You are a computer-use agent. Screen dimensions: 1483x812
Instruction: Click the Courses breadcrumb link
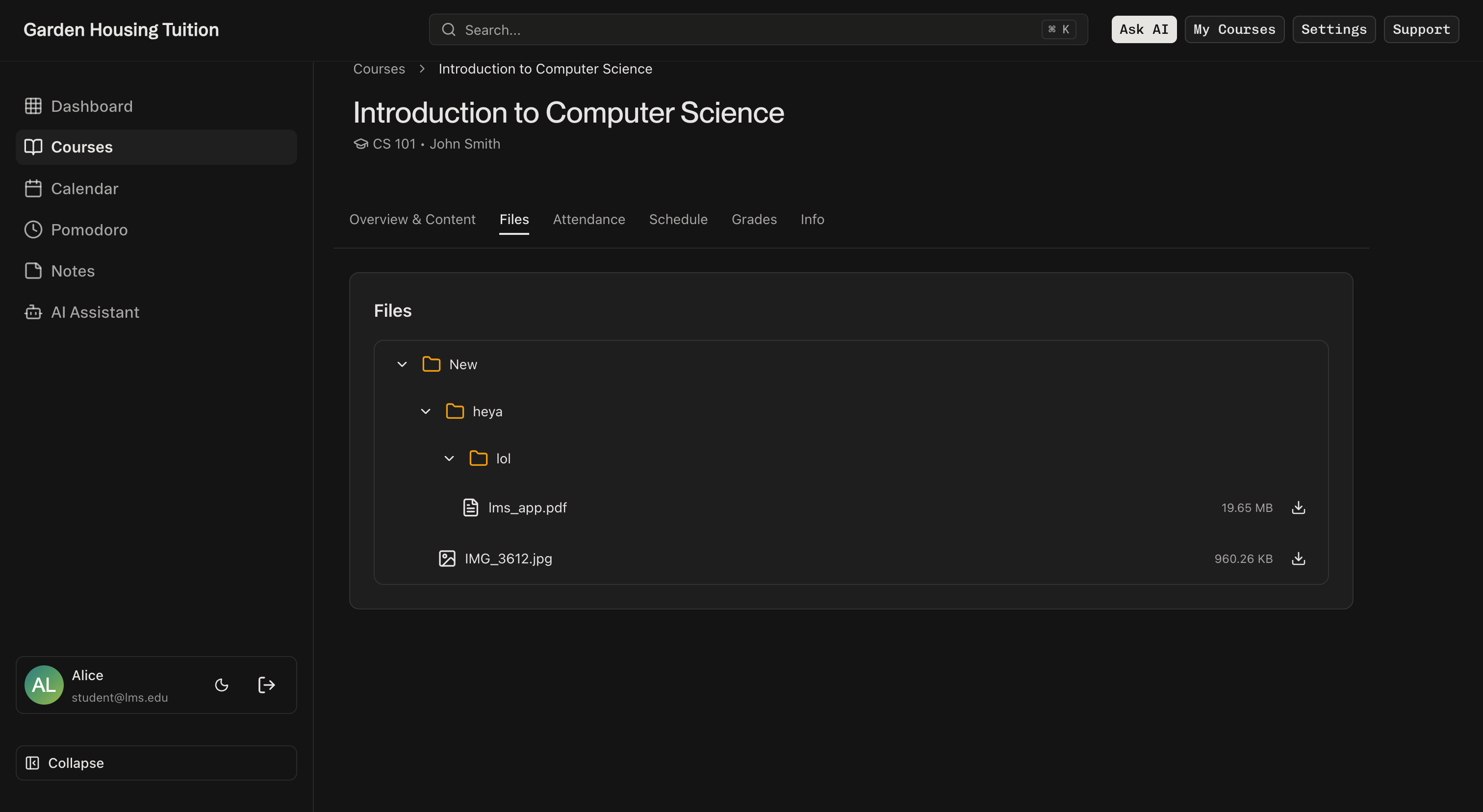pos(379,69)
